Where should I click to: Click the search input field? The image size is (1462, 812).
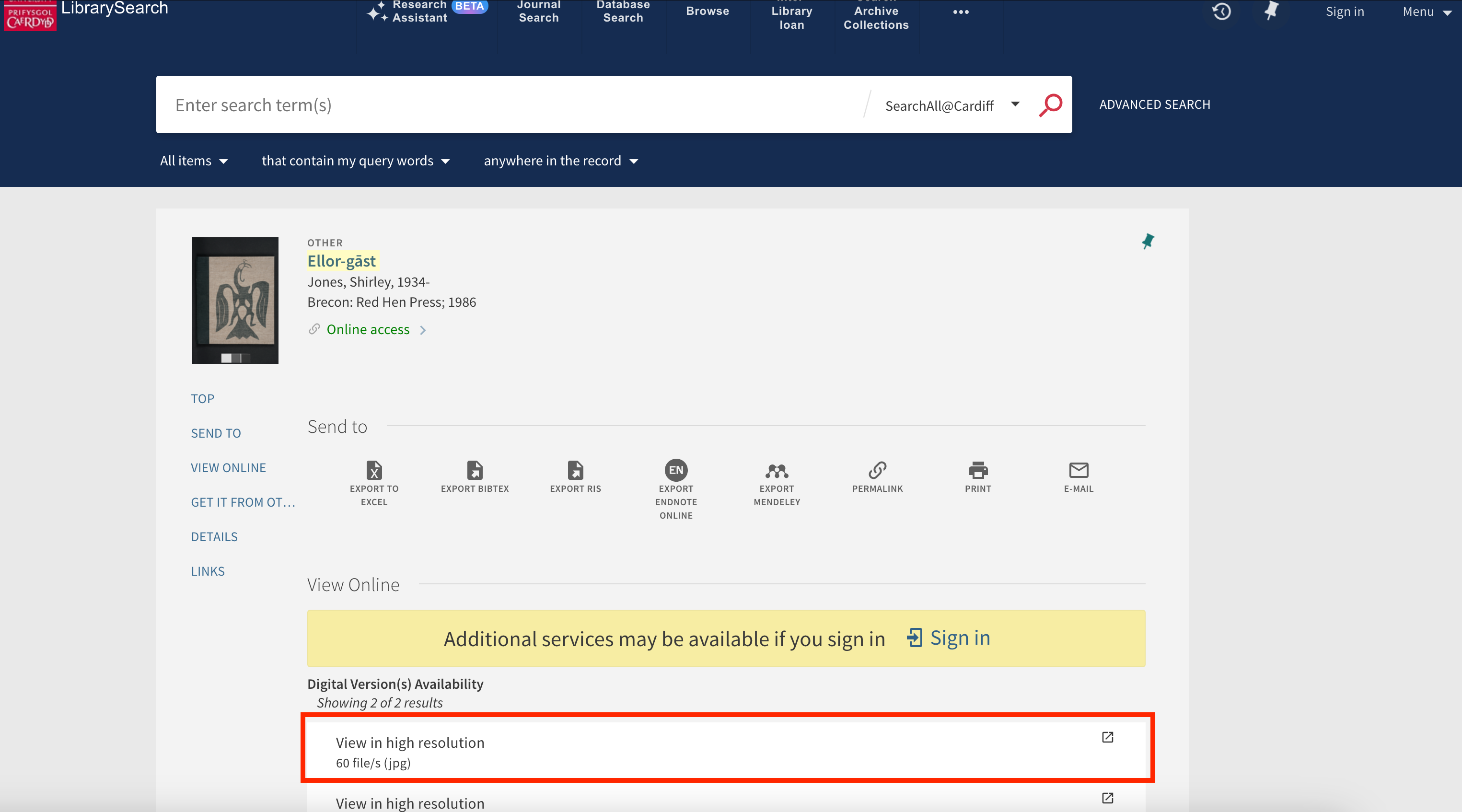click(510, 103)
